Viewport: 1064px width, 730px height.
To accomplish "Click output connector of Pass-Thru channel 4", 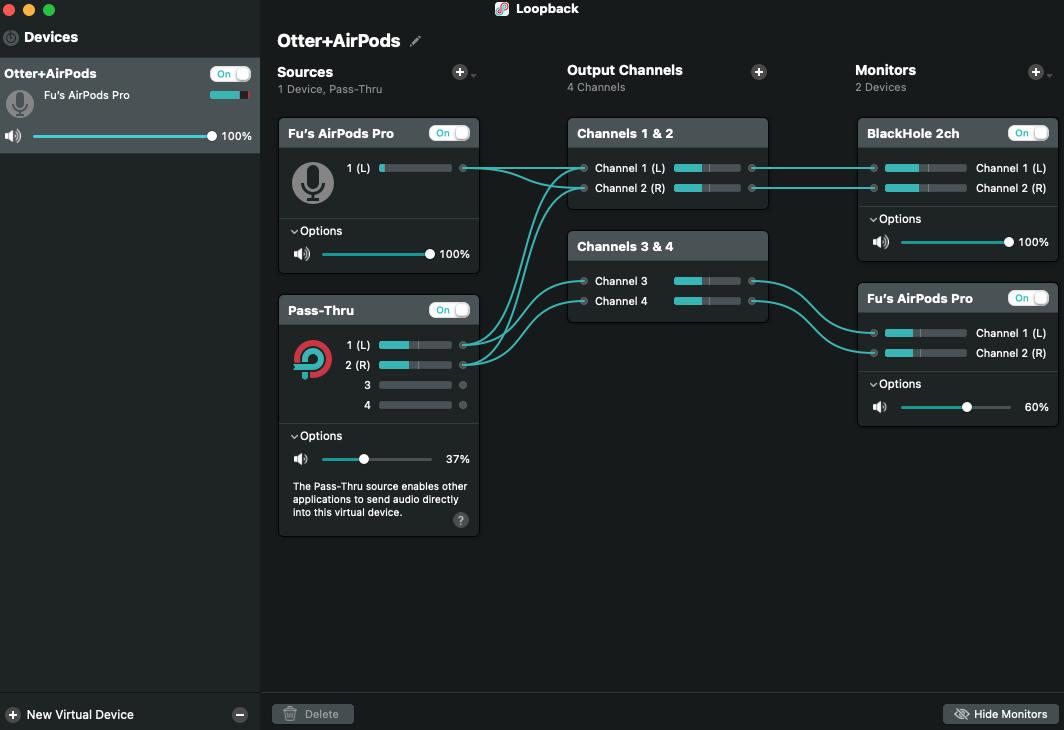I will pyautogui.click(x=463, y=405).
